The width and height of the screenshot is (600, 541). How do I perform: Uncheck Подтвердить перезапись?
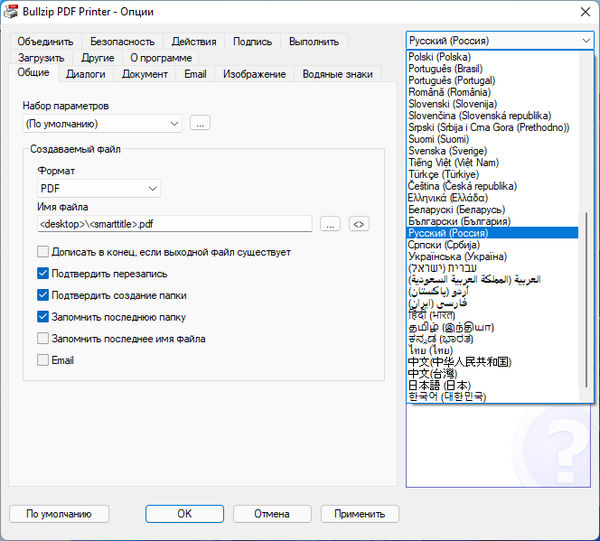43,274
